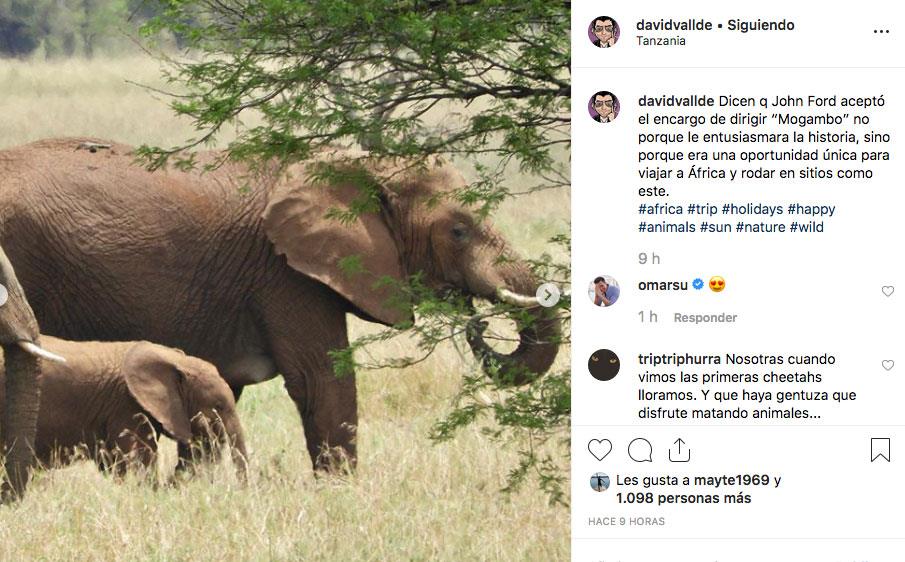Click the share arrow icon
This screenshot has height=562, width=905.
pyautogui.click(x=680, y=450)
